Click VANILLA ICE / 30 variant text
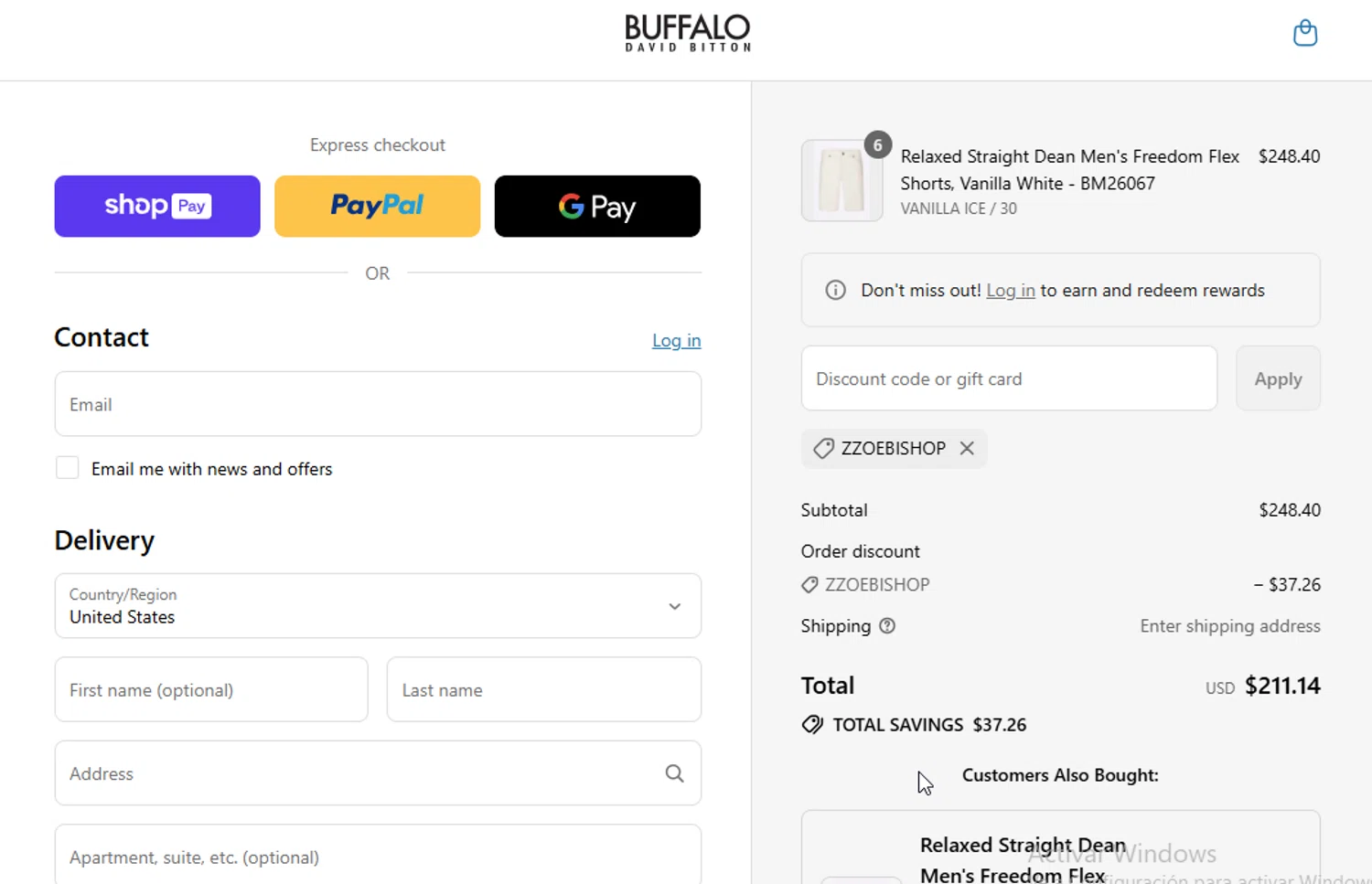The height and width of the screenshot is (884, 1372). [959, 208]
